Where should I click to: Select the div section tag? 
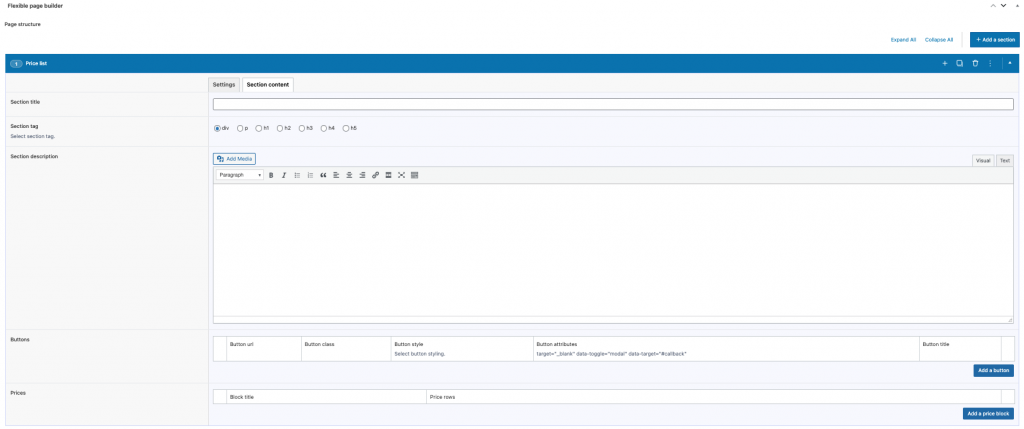click(217, 128)
